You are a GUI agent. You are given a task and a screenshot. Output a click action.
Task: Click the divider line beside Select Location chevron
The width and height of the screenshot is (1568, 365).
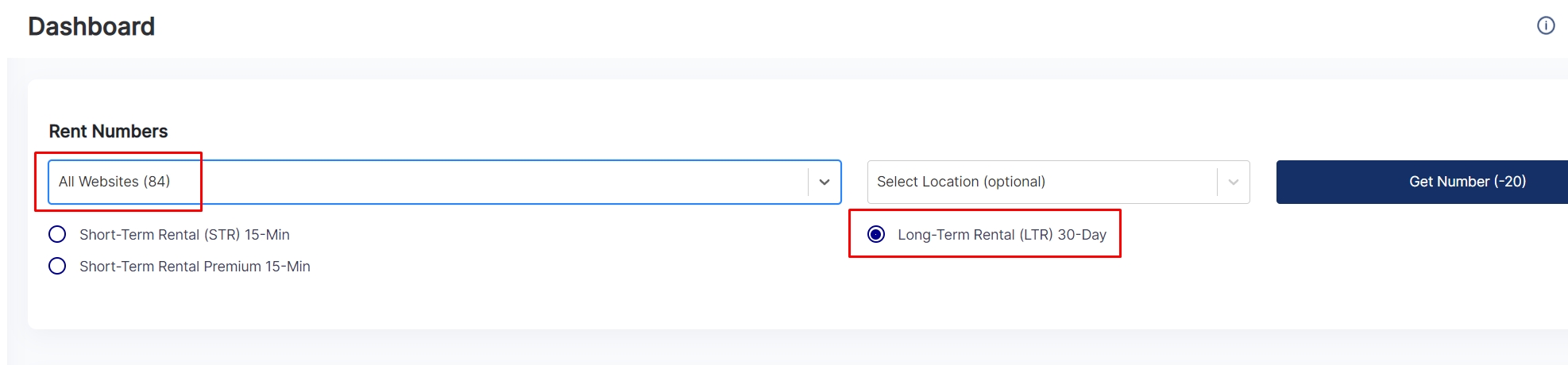coord(1217,182)
